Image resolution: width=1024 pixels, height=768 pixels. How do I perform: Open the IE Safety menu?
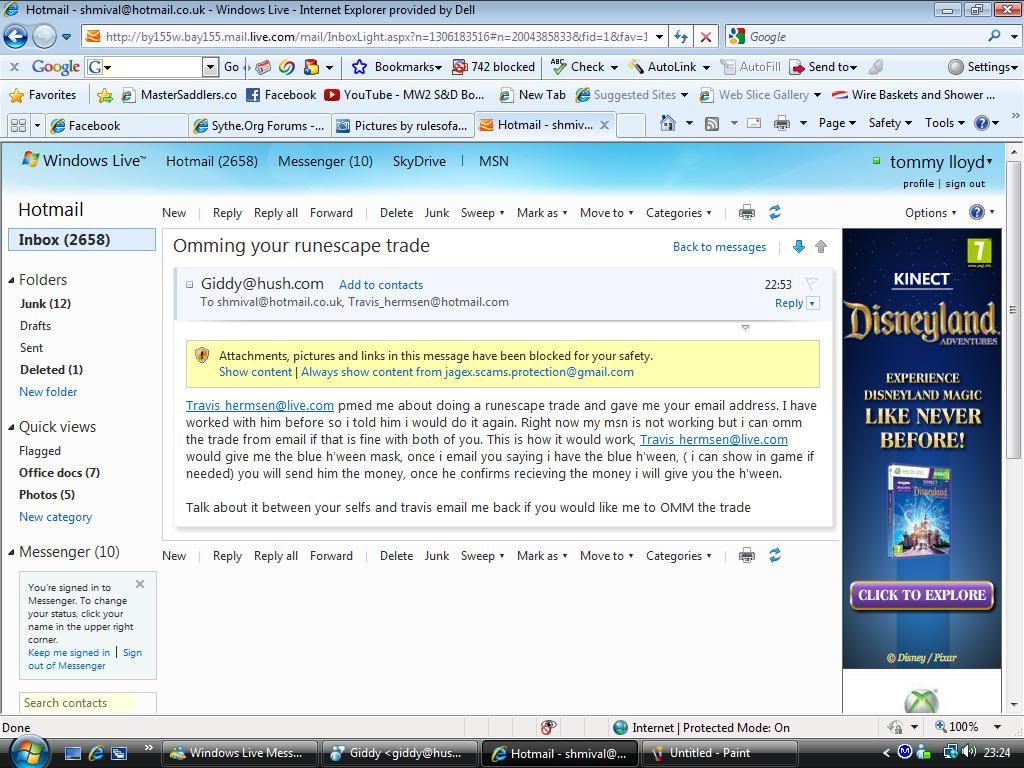coord(889,123)
